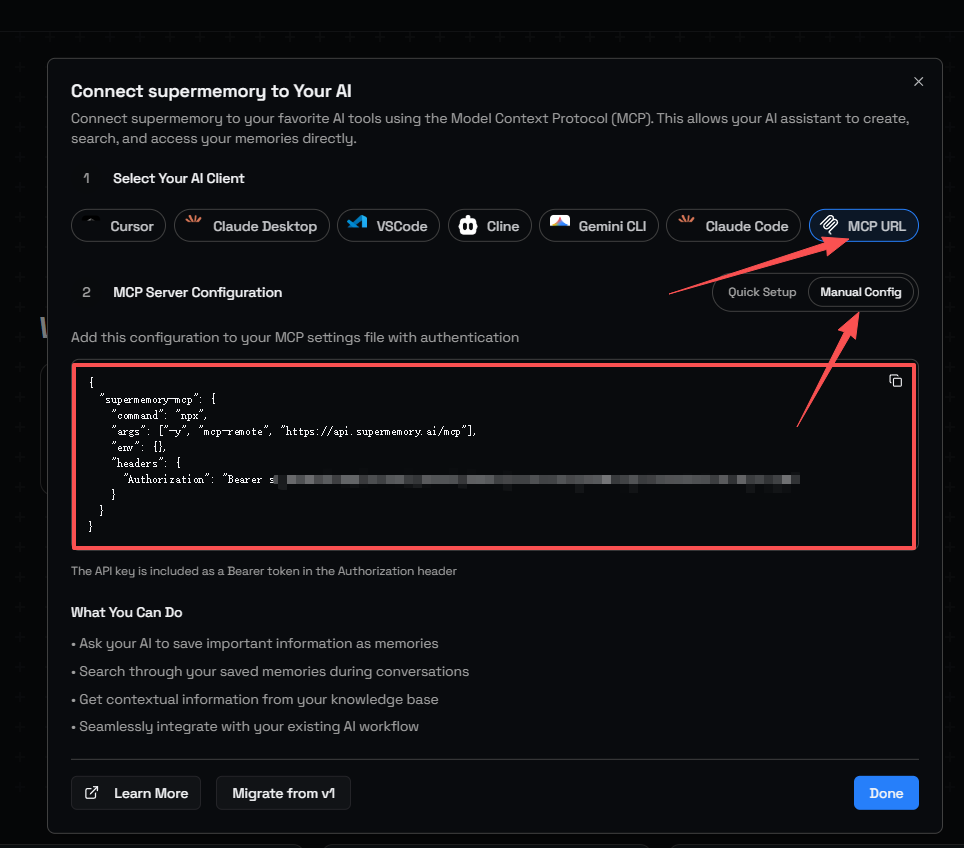Open the Learn More link
This screenshot has width=964, height=848.
coord(150,793)
